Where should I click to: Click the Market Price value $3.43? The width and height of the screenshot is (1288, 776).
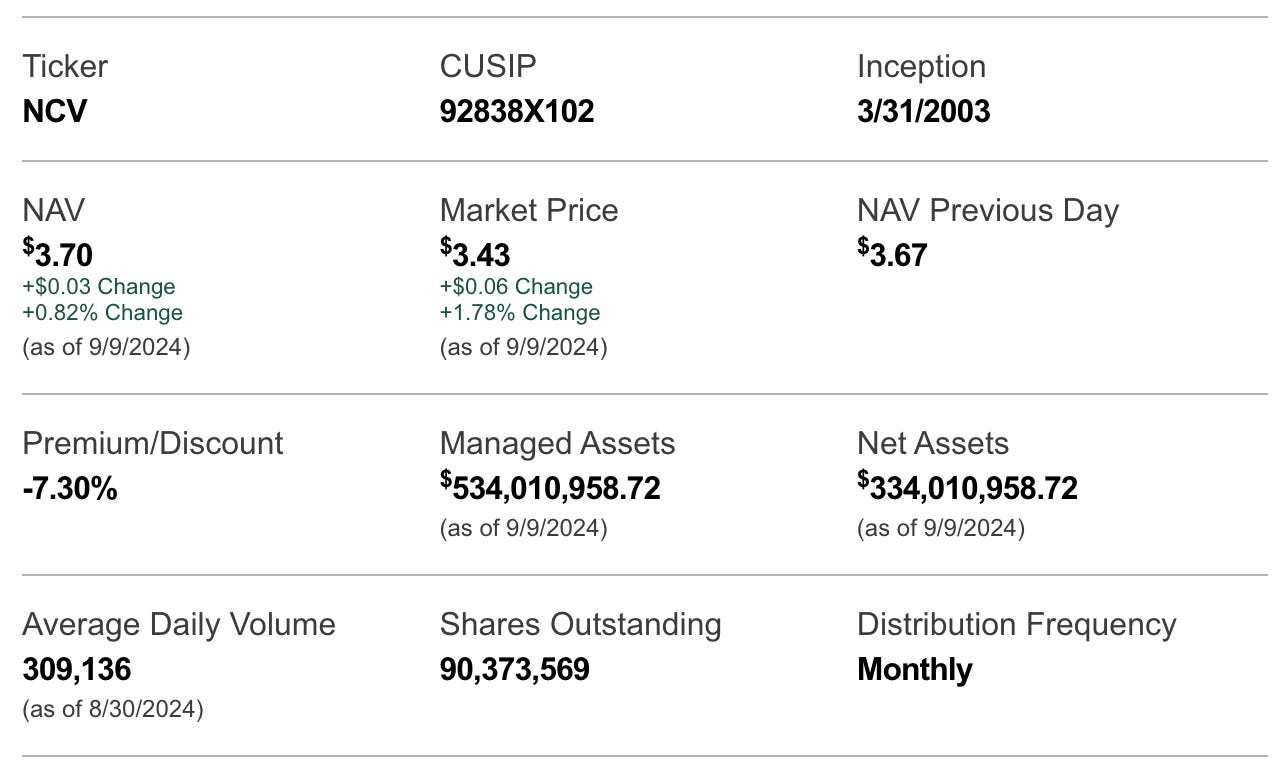475,254
